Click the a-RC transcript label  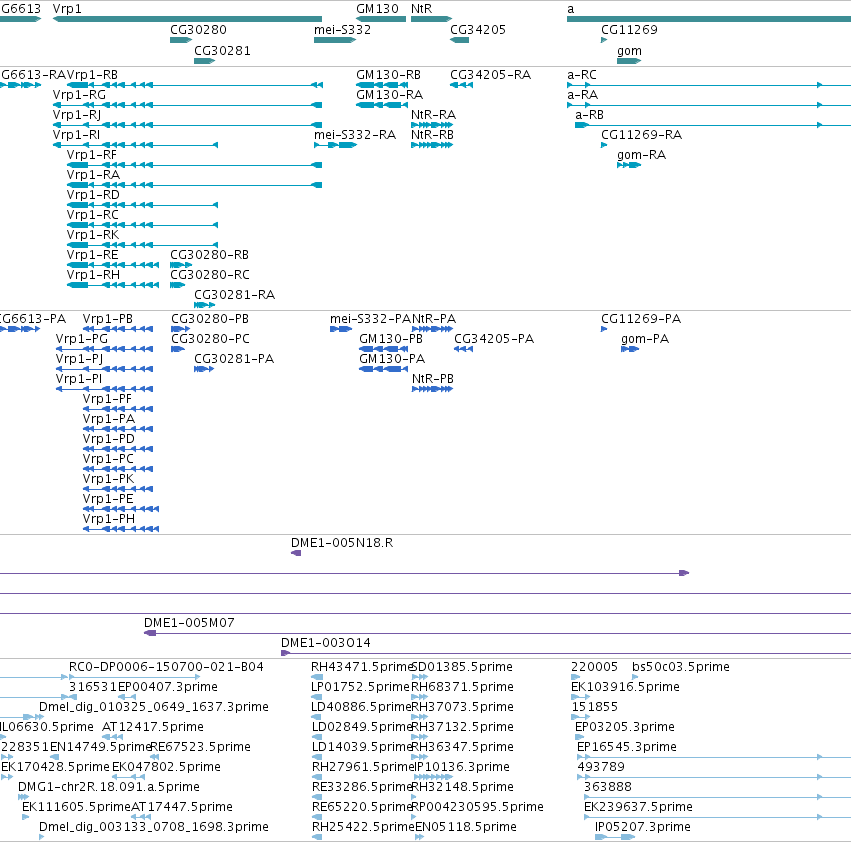582,75
